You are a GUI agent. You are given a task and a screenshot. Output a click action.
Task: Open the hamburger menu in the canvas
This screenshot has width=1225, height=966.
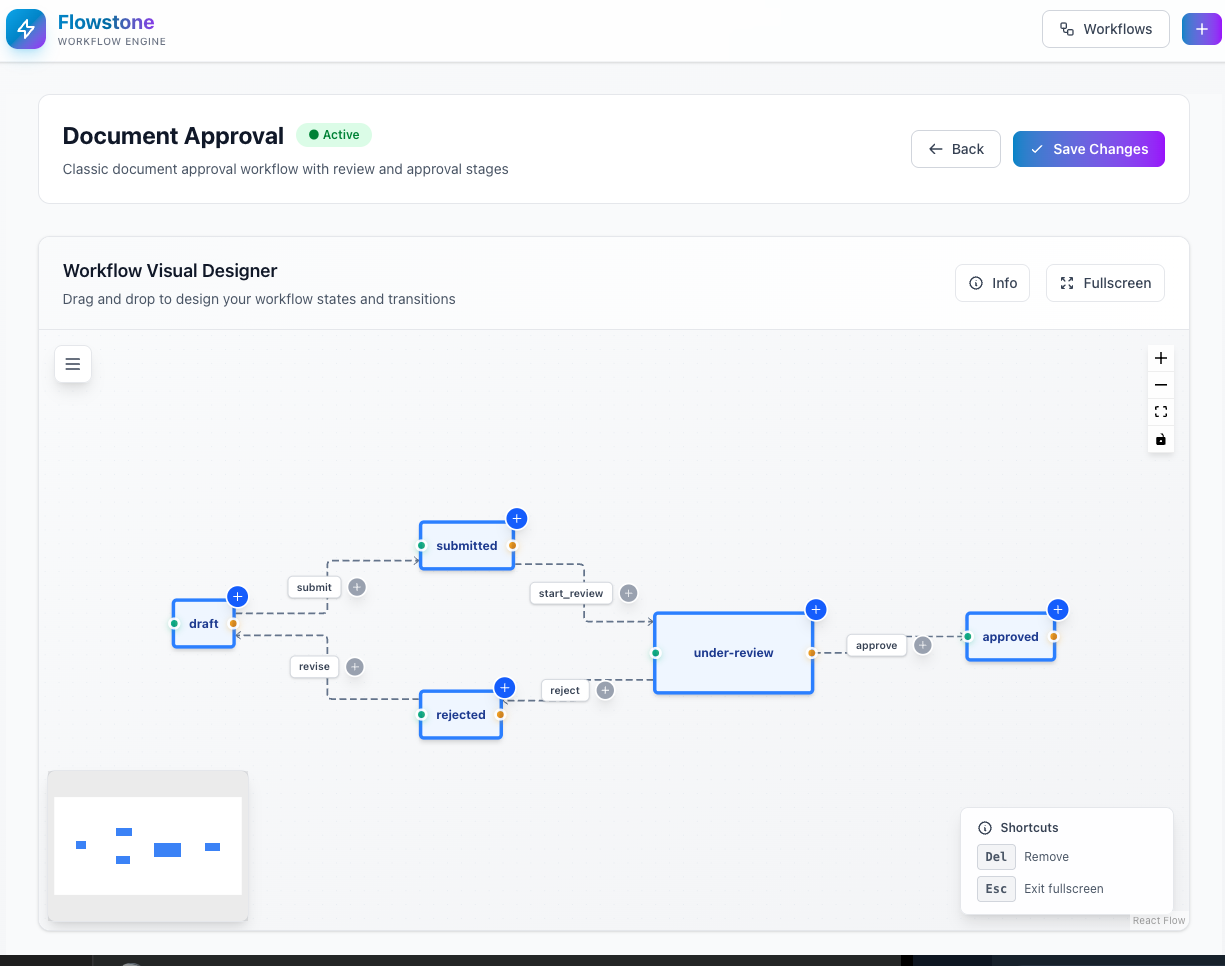tap(73, 364)
